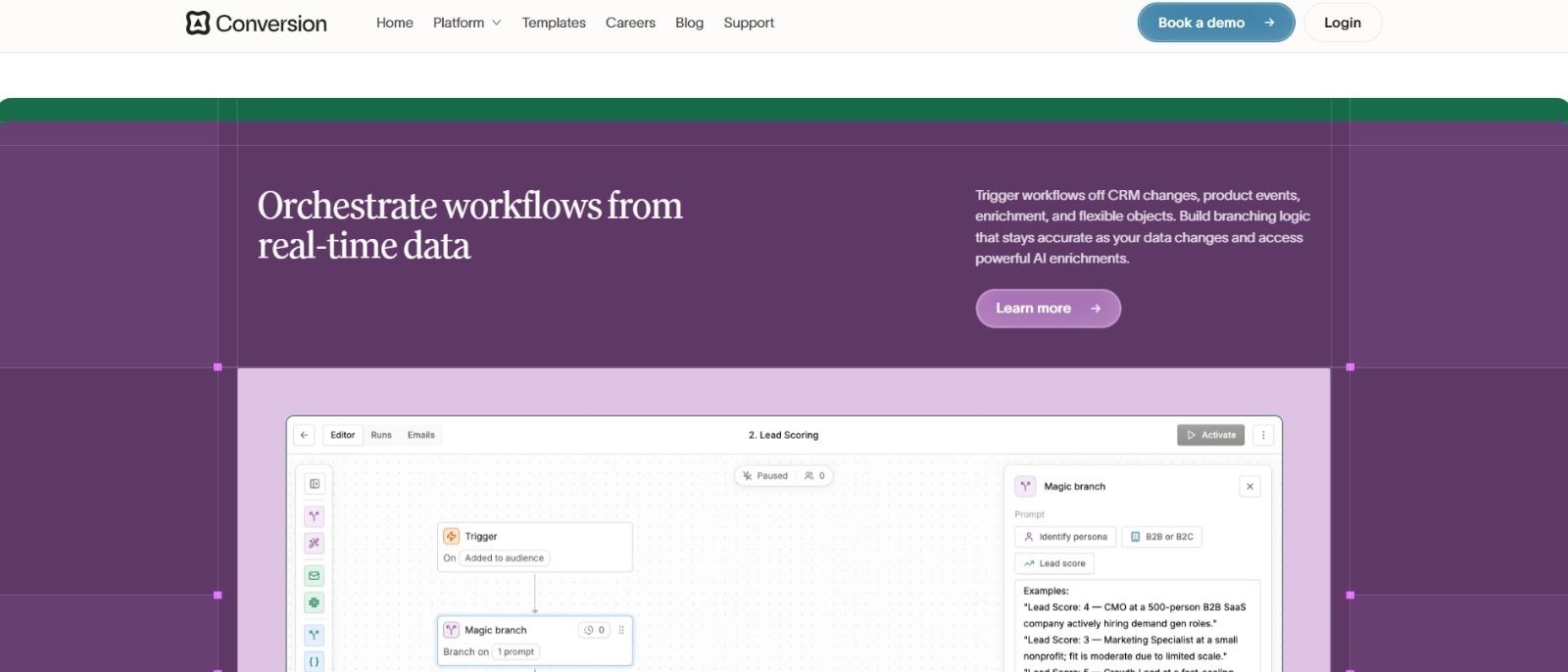Select the Lead score prompt chip

click(1054, 563)
